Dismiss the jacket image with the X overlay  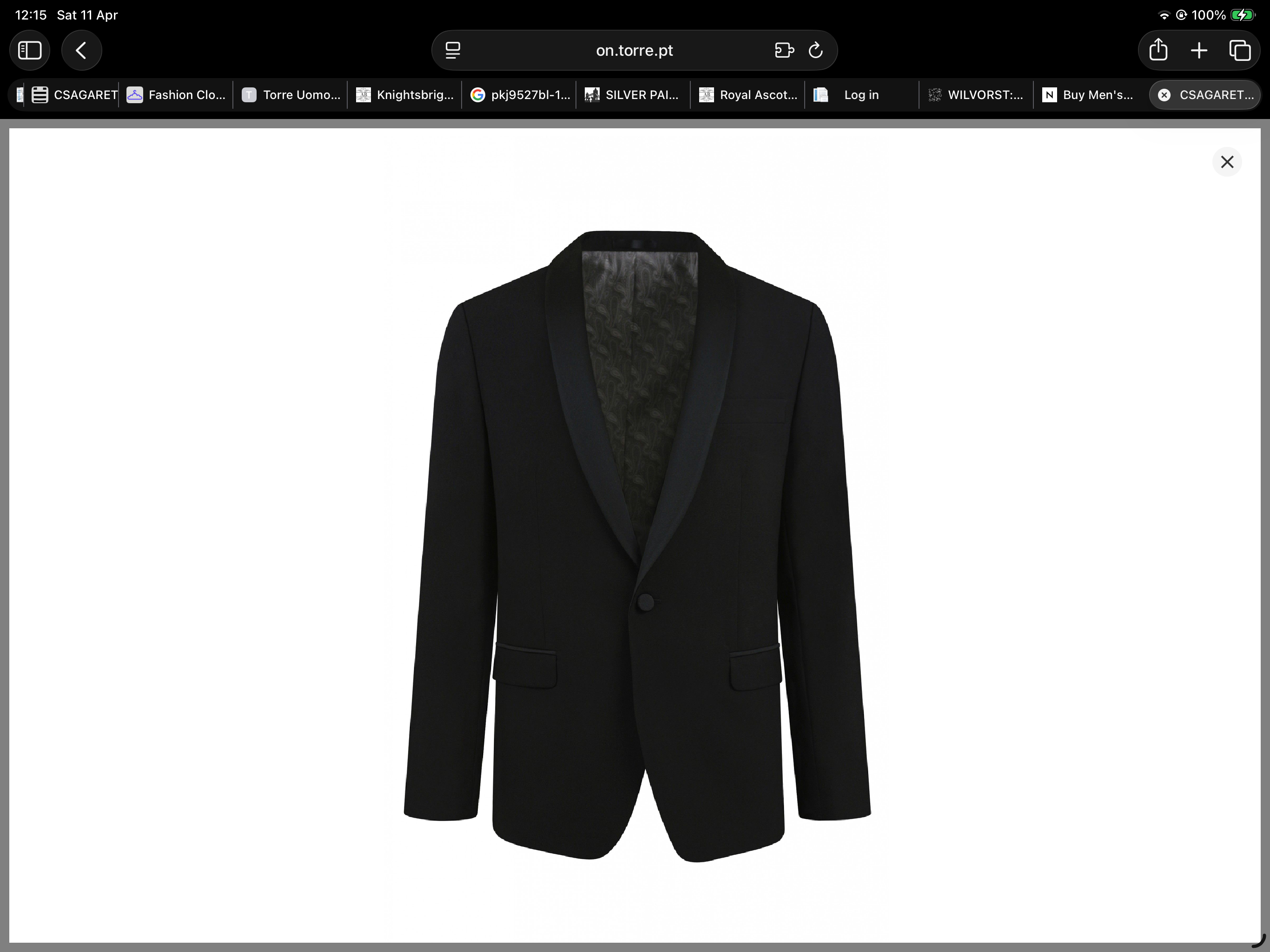click(1228, 162)
